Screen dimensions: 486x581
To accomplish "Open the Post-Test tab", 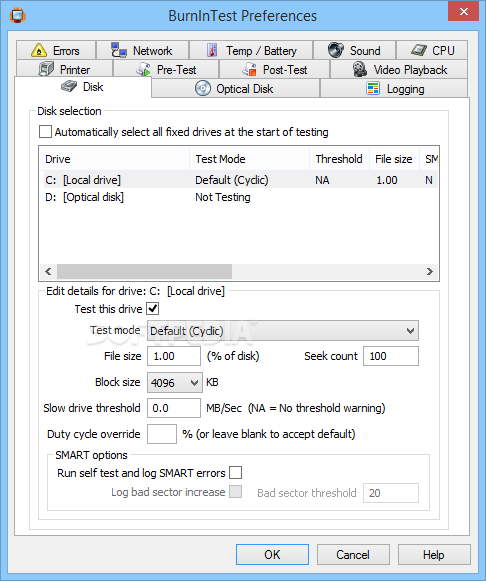I will click(x=274, y=69).
